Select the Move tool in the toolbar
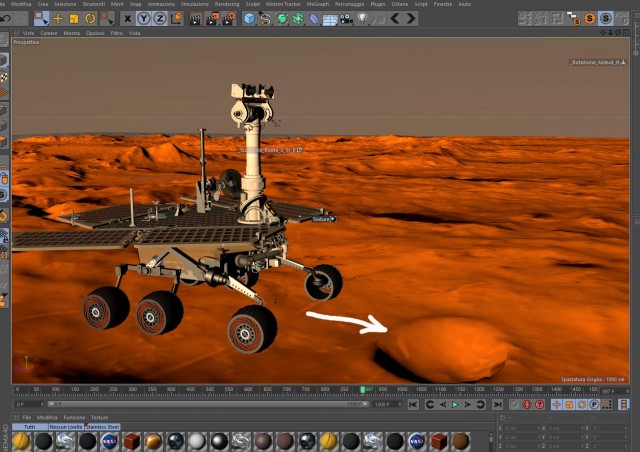Image resolution: width=640 pixels, height=452 pixels. tap(58, 19)
